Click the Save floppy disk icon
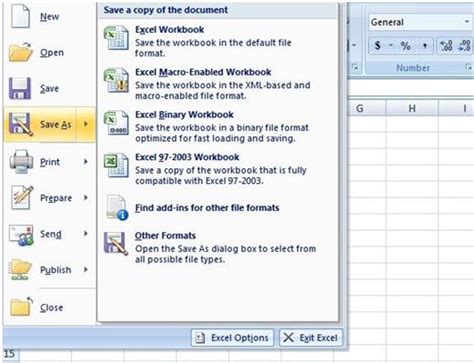Viewport: 474px width, 363px height. pos(20,89)
